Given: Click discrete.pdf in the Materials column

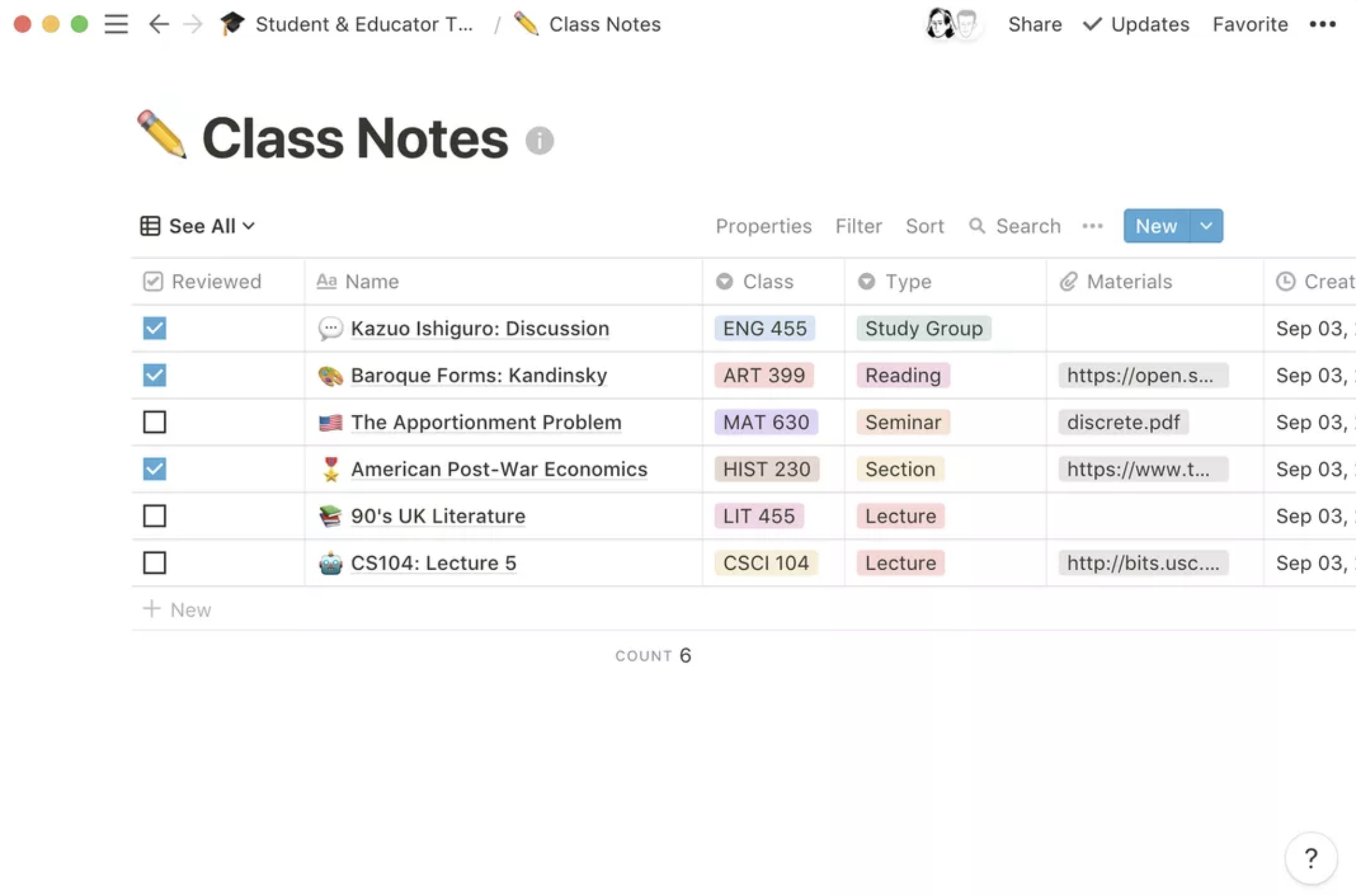Looking at the screenshot, I should click(1123, 422).
